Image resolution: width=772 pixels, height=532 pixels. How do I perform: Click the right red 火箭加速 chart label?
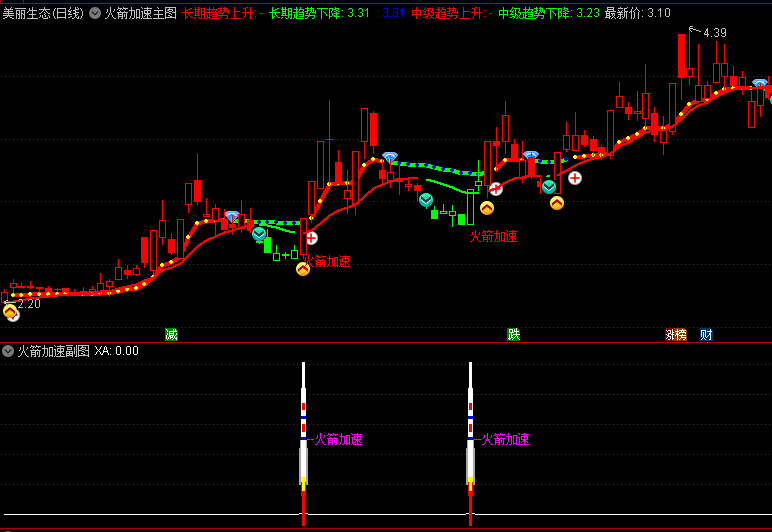493,236
